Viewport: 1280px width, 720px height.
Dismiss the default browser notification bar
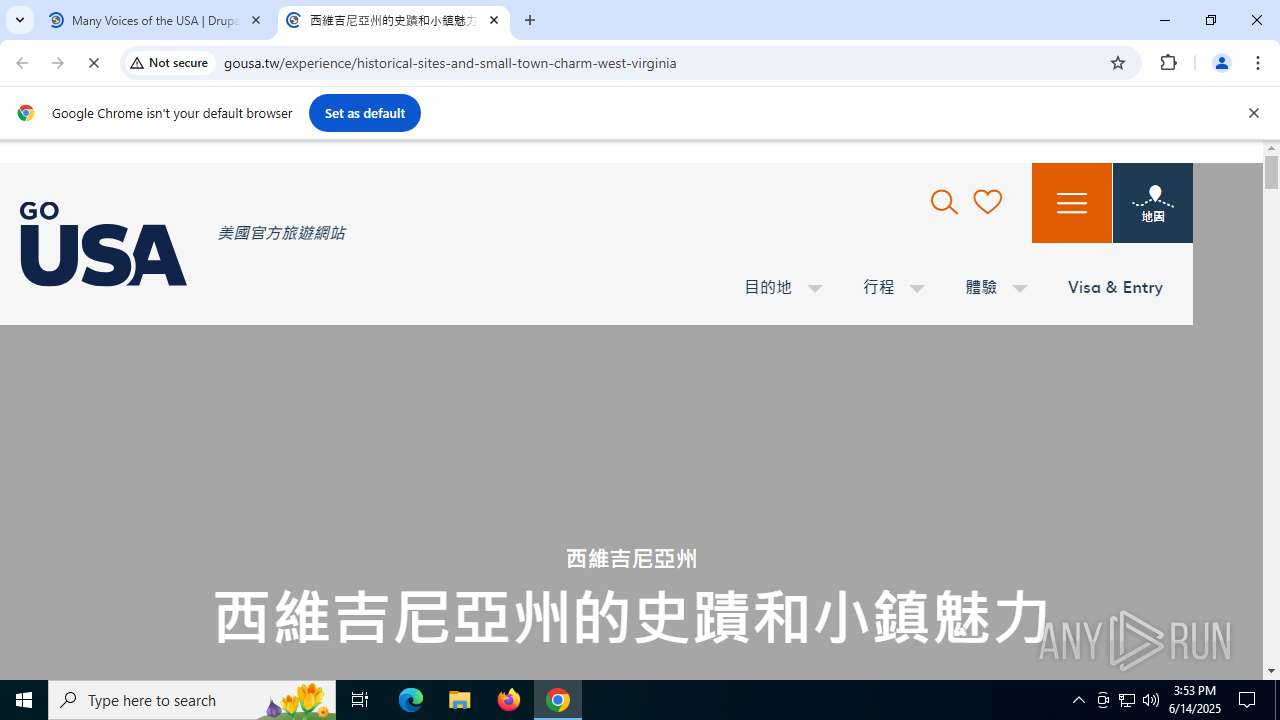1253,113
